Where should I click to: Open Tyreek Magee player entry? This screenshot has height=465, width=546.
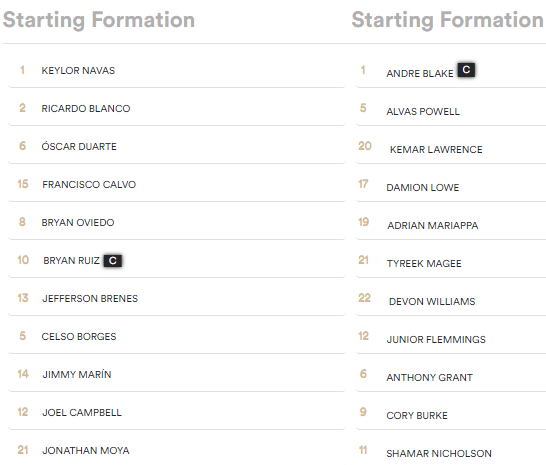click(451, 261)
